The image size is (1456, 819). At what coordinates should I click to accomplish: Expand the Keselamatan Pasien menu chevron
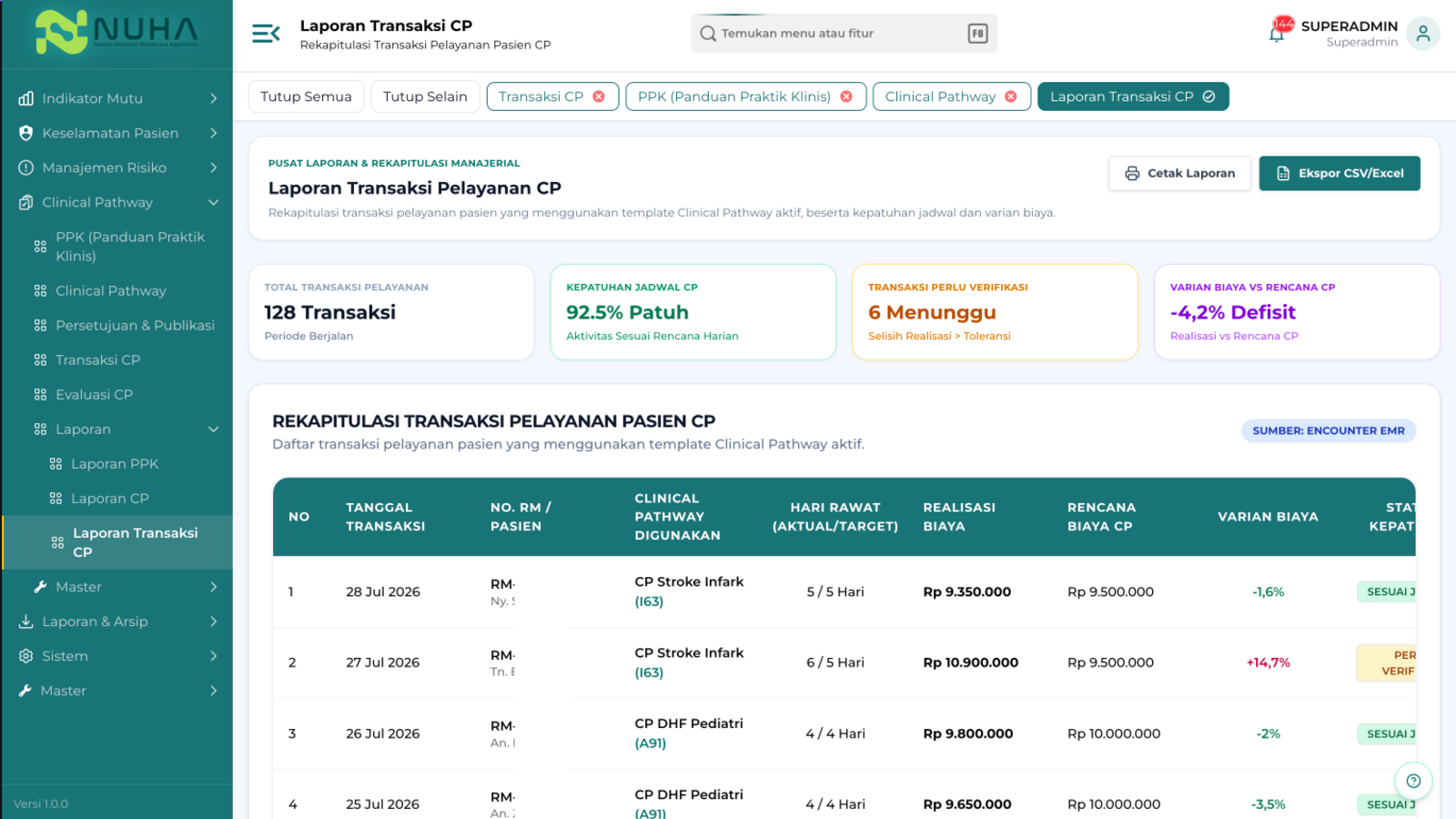[x=214, y=133]
